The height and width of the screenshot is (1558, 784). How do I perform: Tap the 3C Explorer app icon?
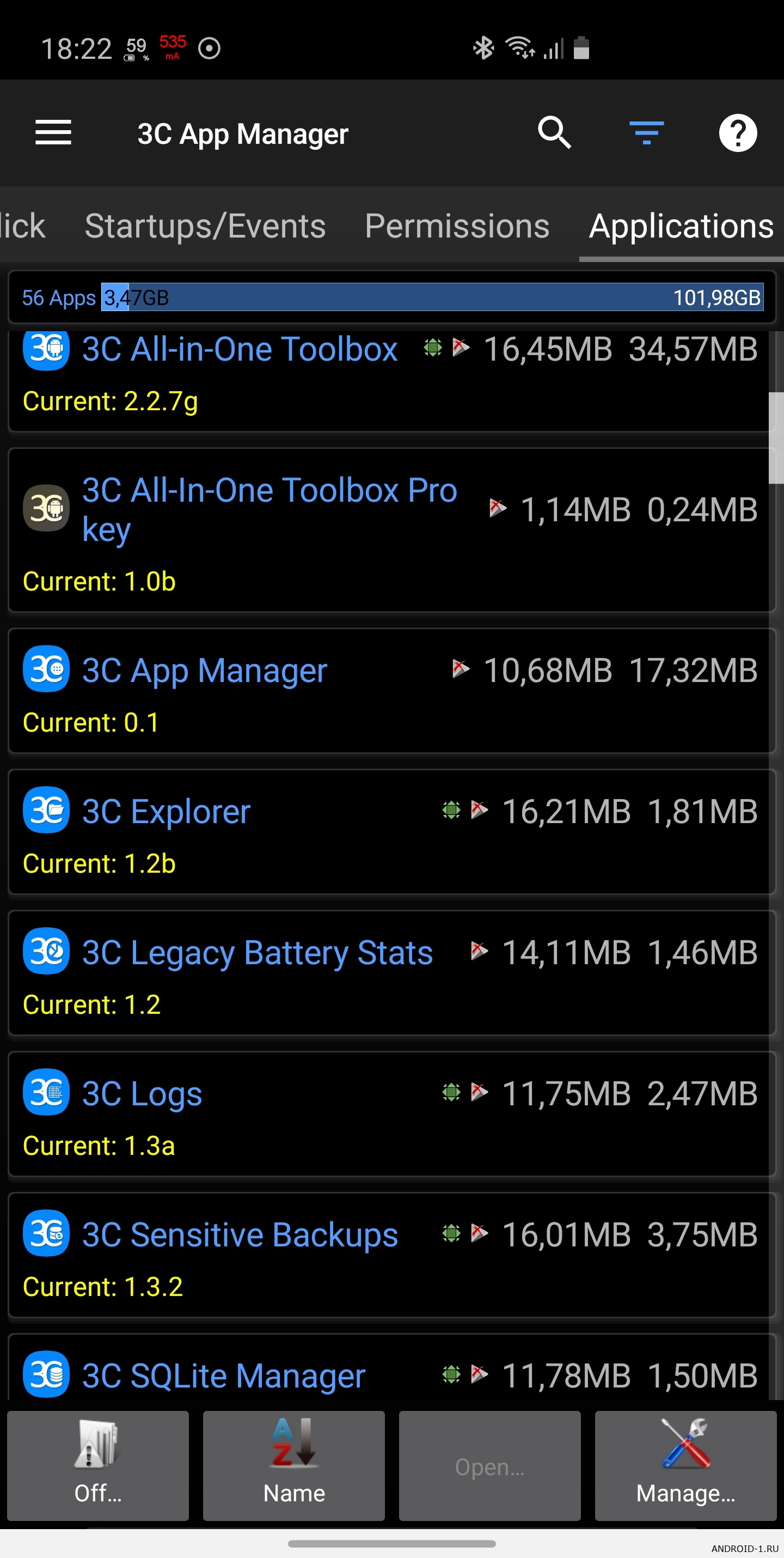point(46,810)
